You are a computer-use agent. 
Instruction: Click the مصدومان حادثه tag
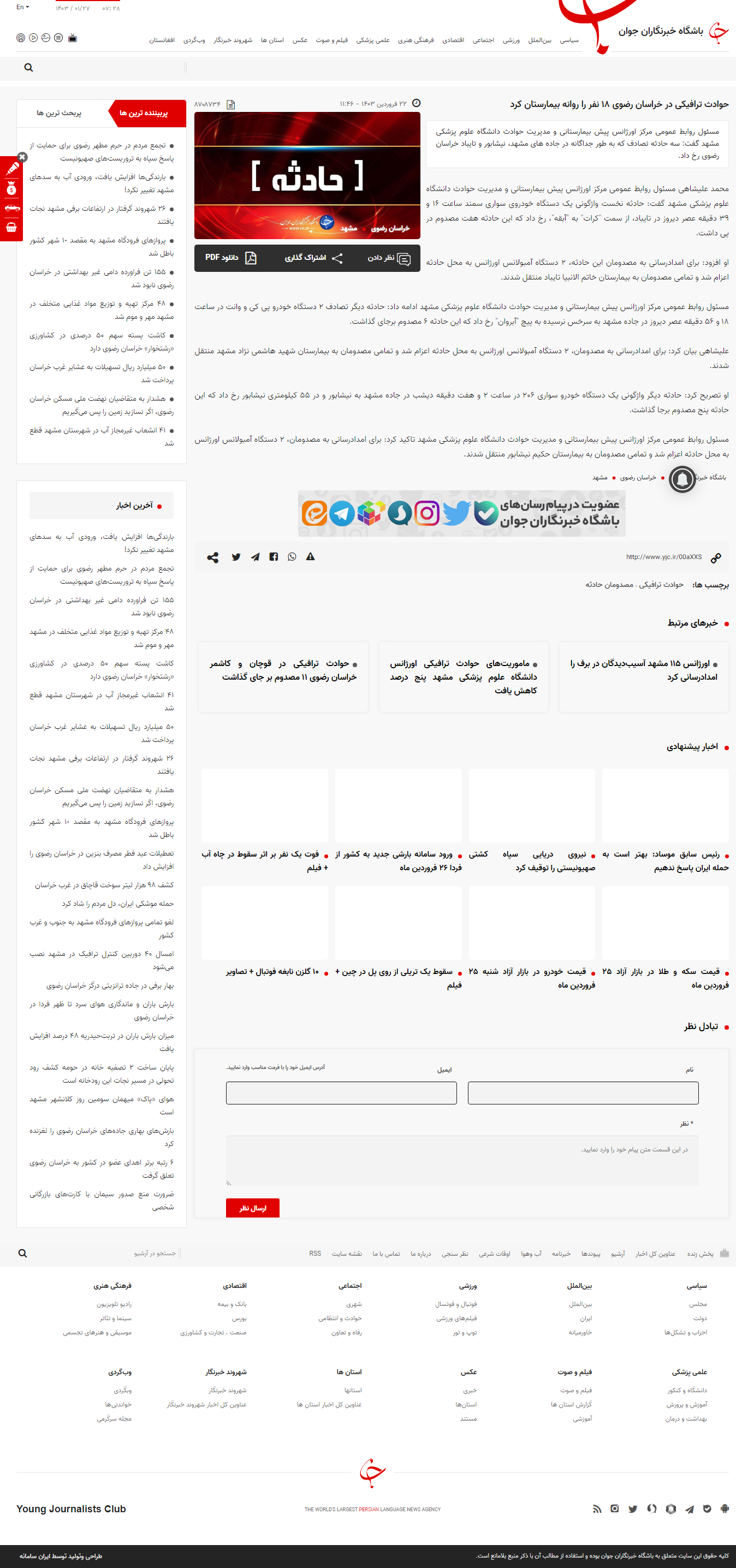click(609, 585)
